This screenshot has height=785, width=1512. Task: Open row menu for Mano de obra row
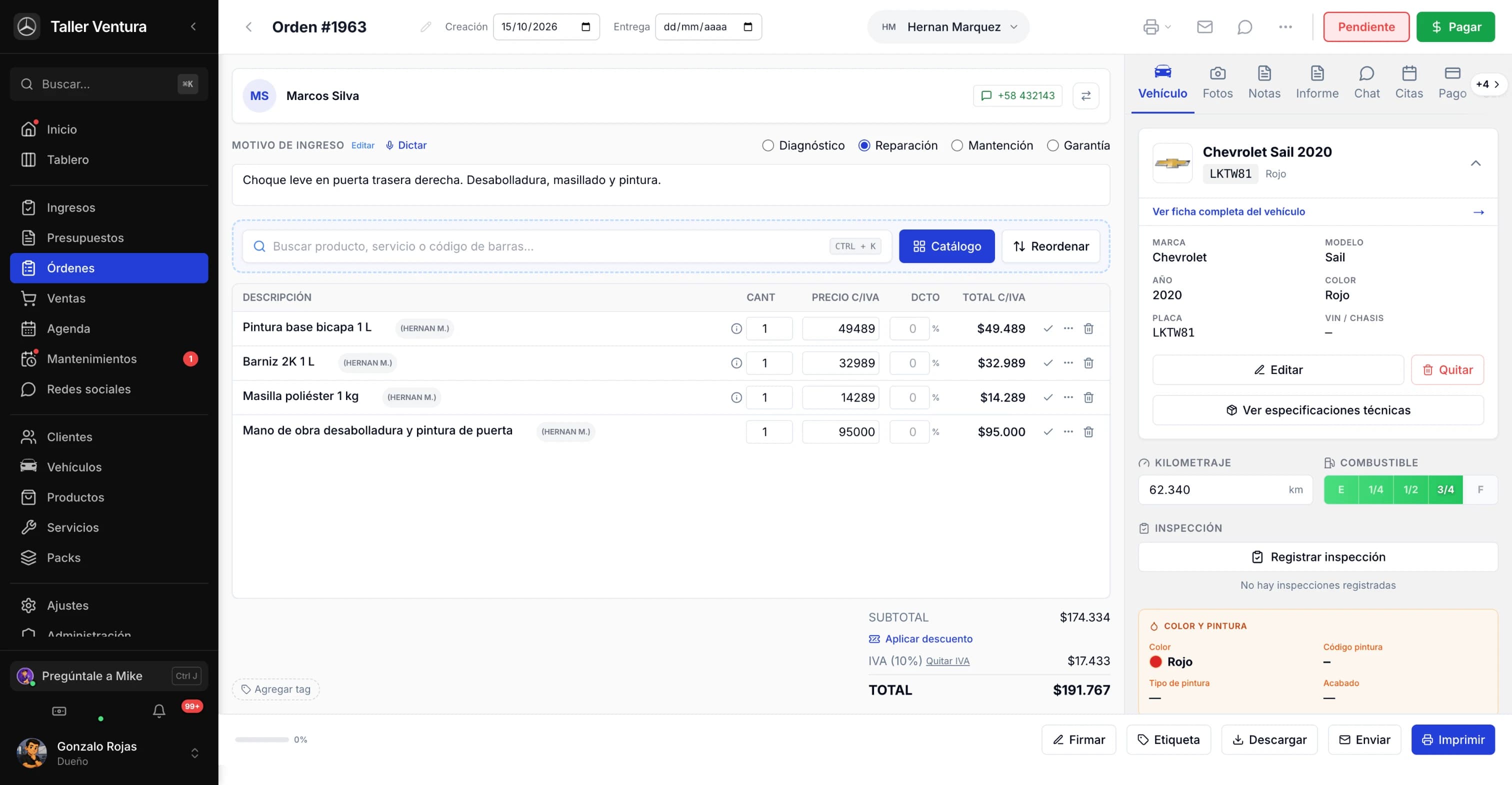[1068, 431]
